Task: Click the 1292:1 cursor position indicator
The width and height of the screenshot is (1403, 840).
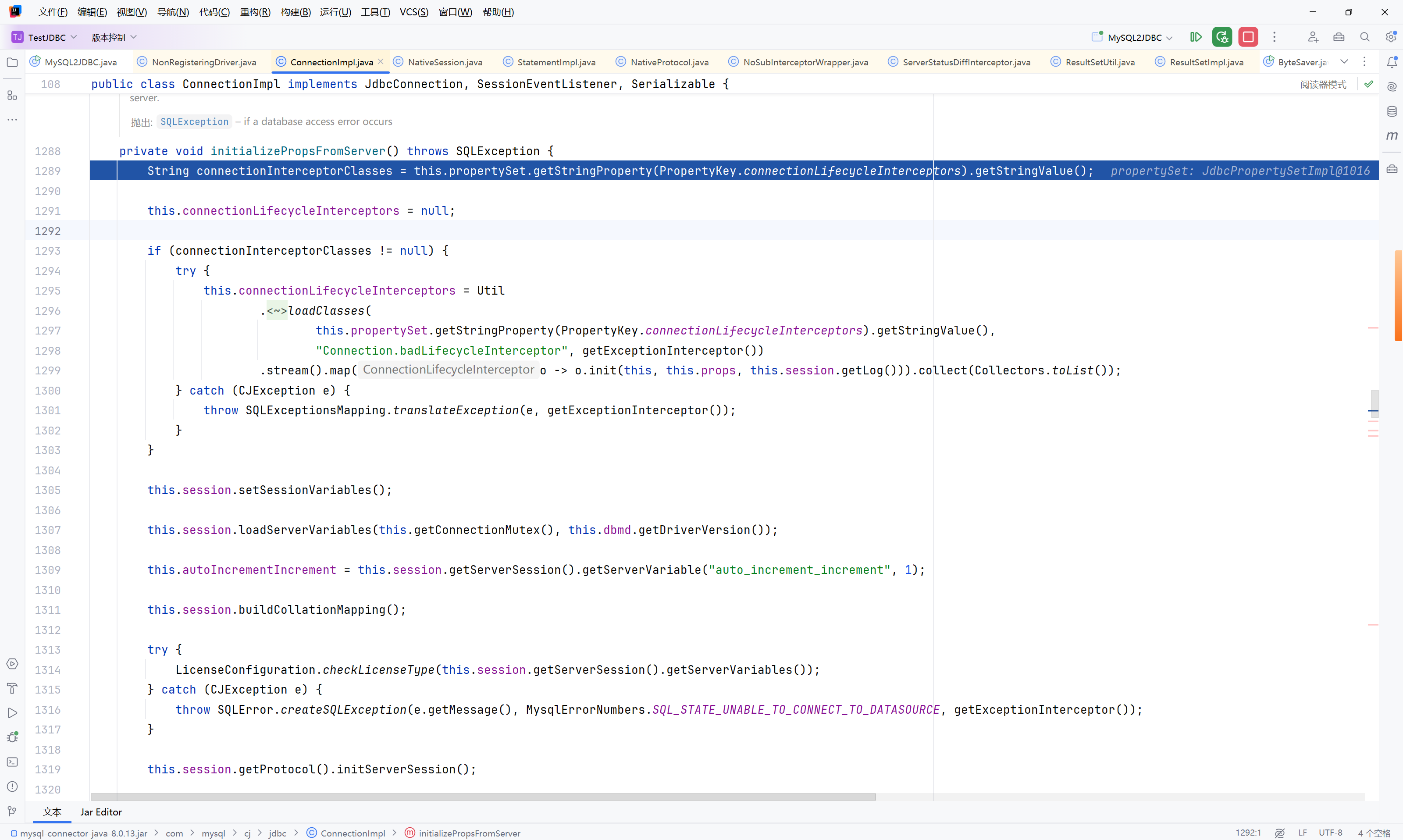Action: 1248,833
